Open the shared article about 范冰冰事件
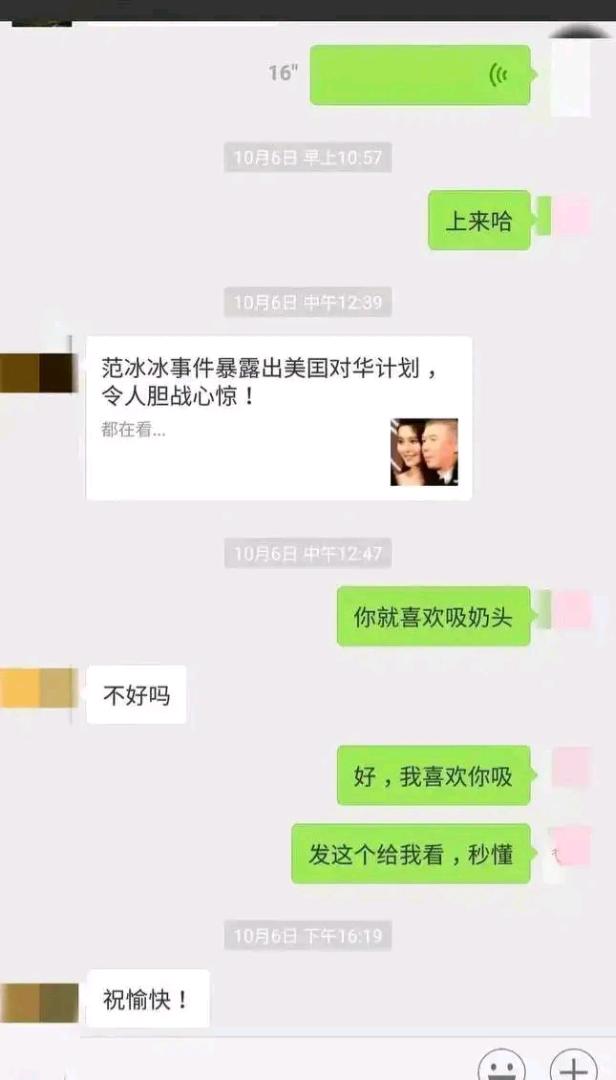The width and height of the screenshot is (616, 1080). [279, 418]
